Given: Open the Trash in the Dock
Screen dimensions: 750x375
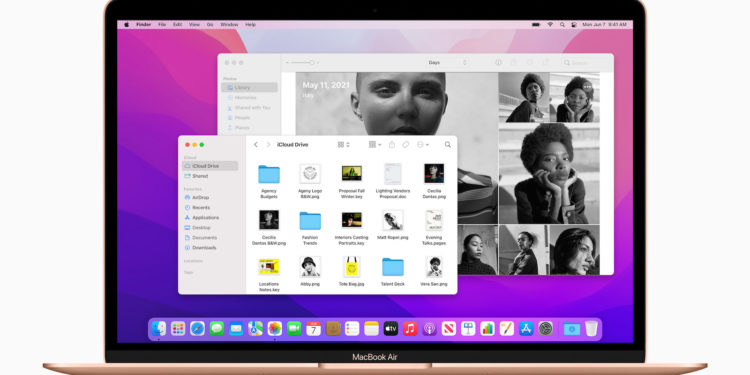Looking at the screenshot, I should tap(591, 329).
